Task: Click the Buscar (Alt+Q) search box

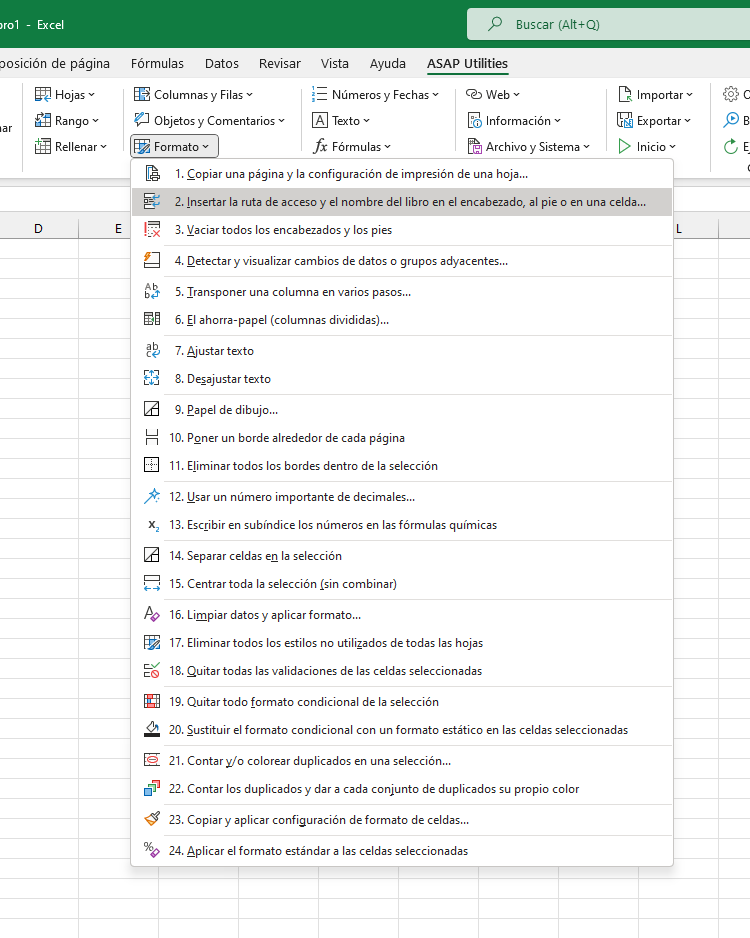Action: (608, 25)
